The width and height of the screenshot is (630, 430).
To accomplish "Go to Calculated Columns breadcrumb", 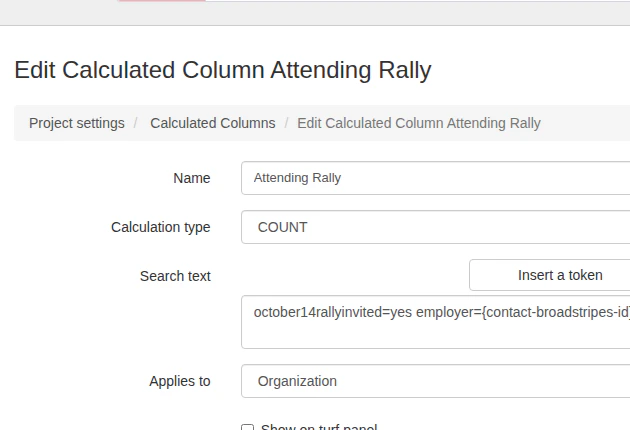I will pos(213,123).
